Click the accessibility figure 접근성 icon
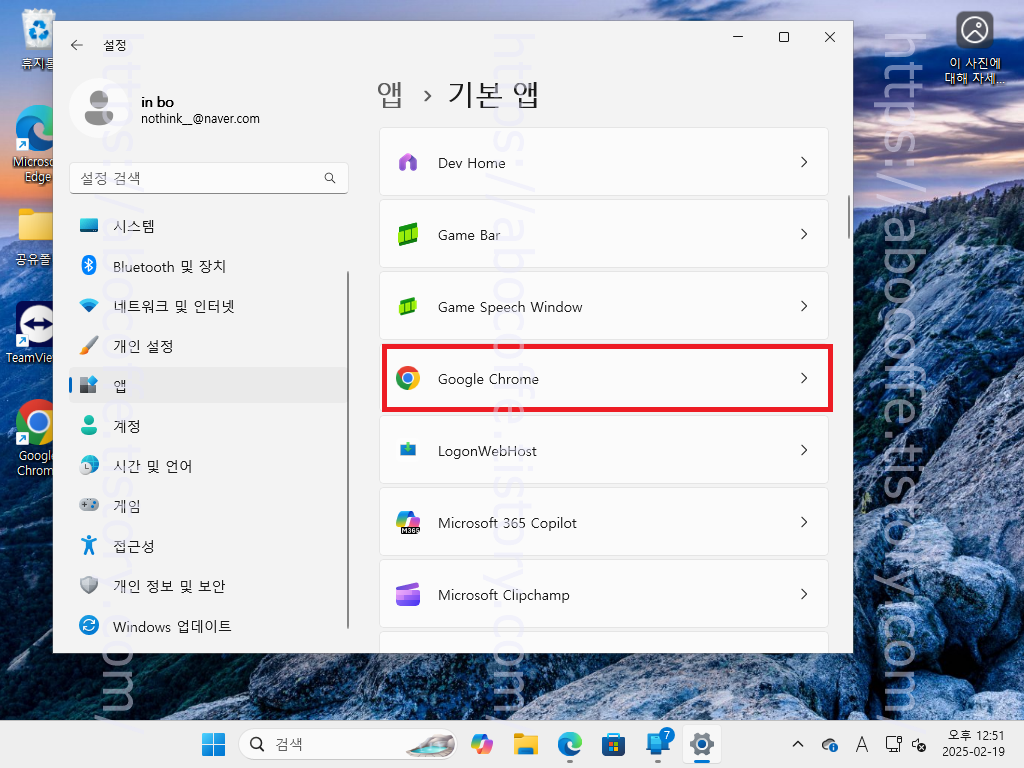Screen dimensions: 1024x768 [89, 545]
